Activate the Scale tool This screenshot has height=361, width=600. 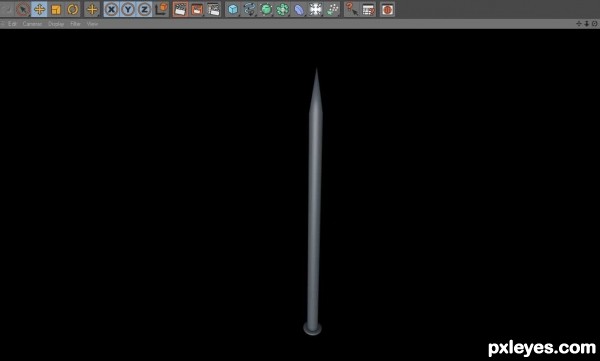click(x=56, y=9)
